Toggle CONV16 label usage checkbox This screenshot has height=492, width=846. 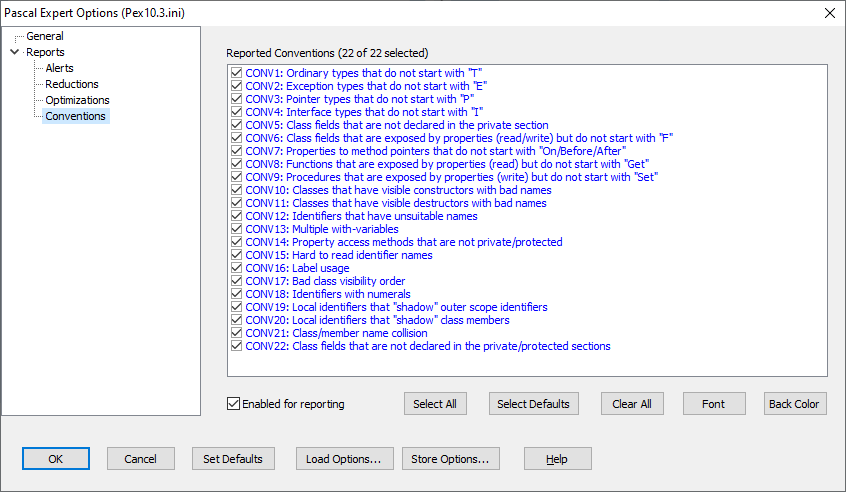pyautogui.click(x=236, y=268)
